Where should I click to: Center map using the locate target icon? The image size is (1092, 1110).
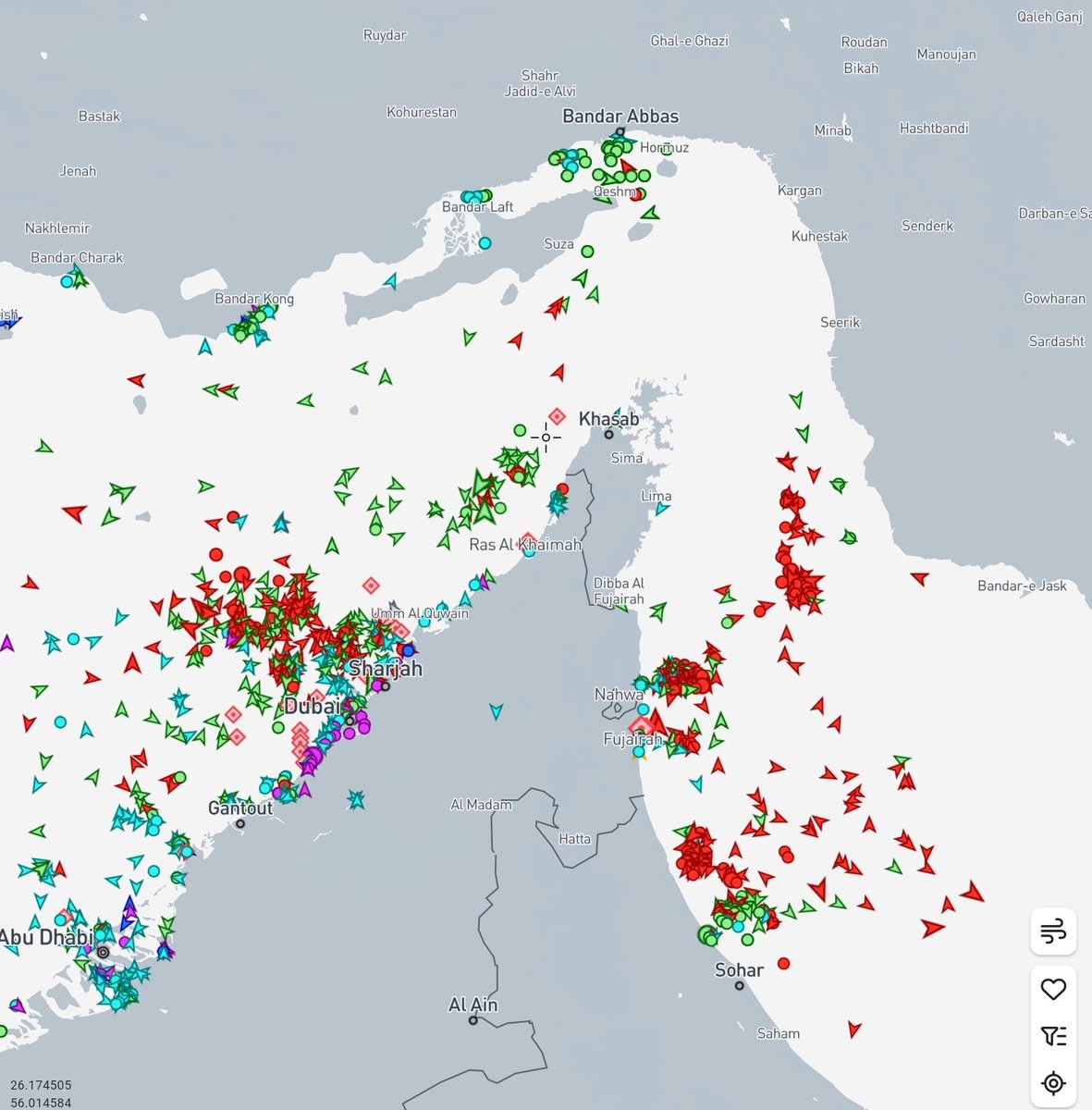[x=1053, y=1082]
